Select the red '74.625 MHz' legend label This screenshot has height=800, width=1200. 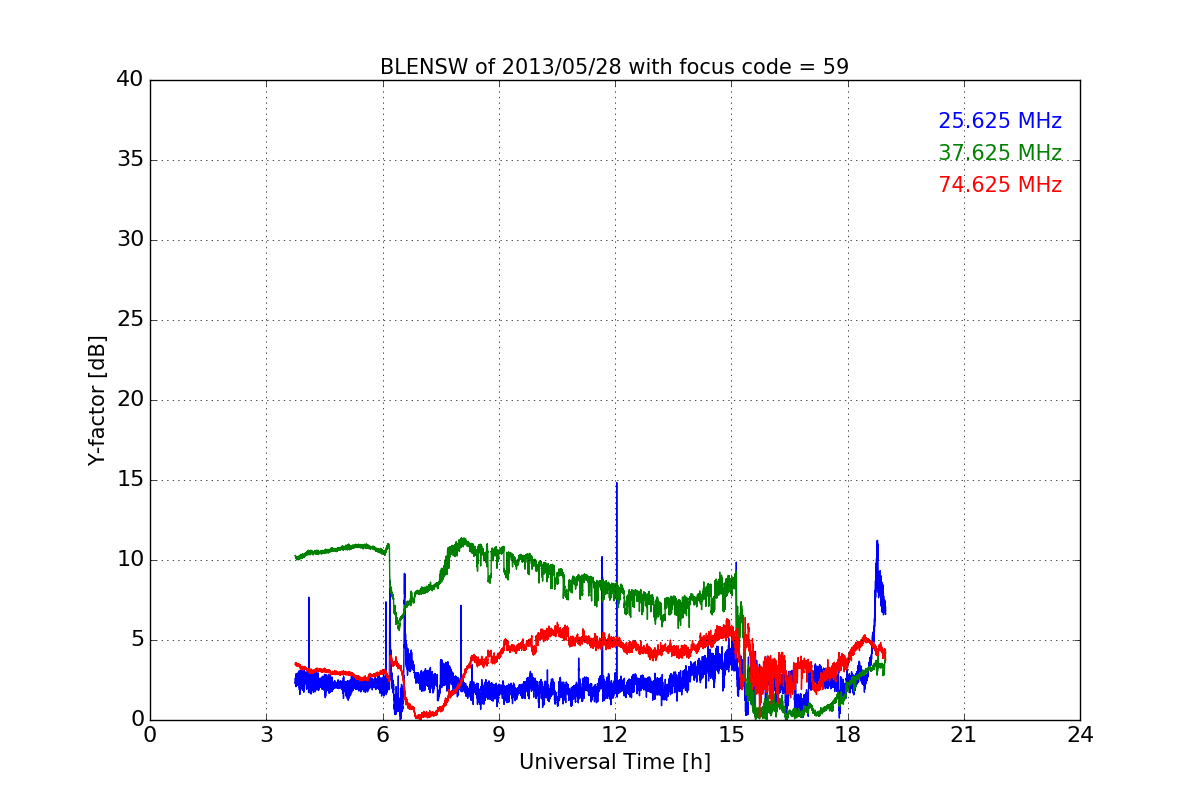pos(1000,185)
